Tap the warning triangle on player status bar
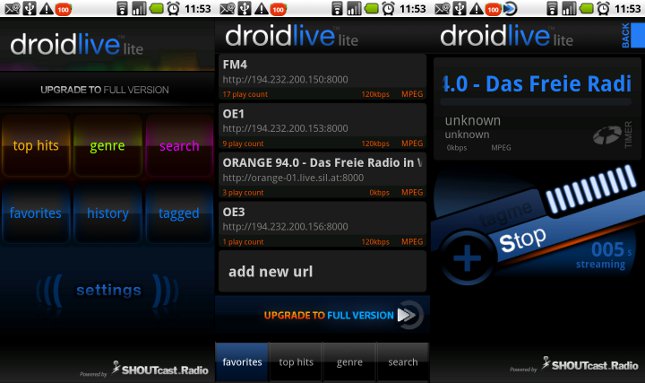 476,9
